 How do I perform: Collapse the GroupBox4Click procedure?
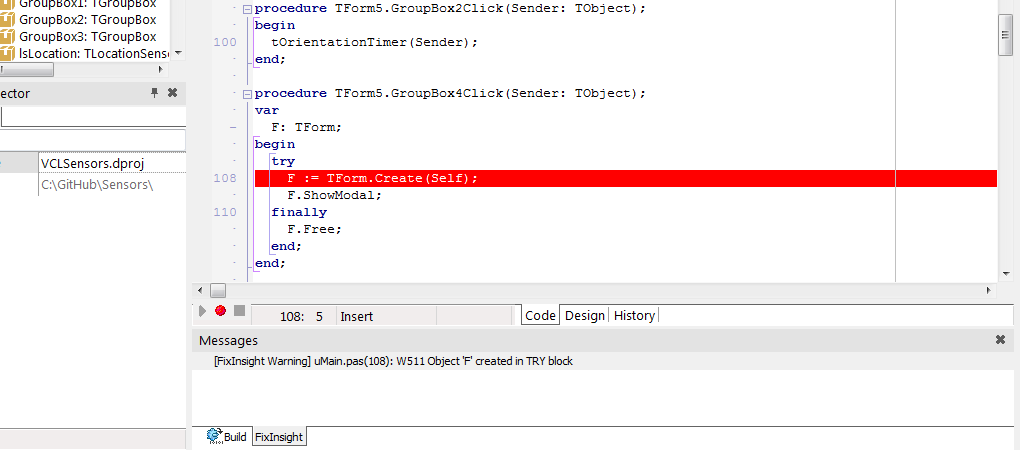point(246,94)
